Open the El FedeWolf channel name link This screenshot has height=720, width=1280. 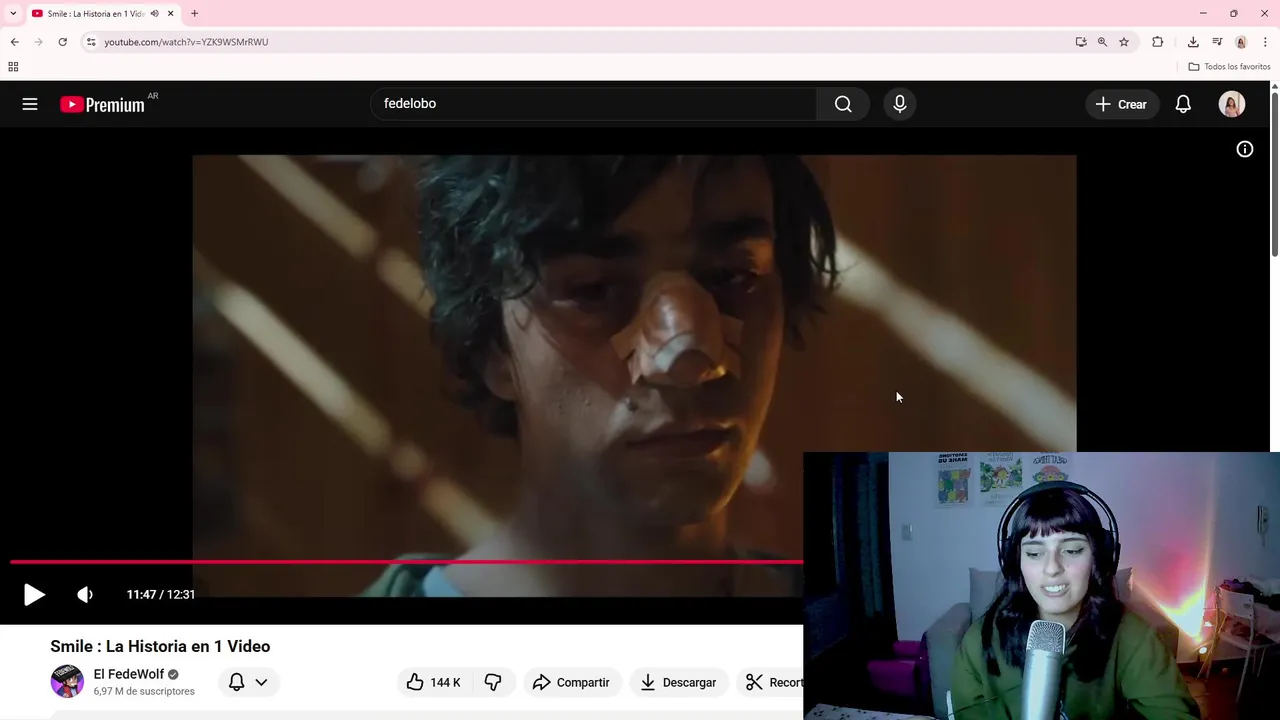point(129,674)
